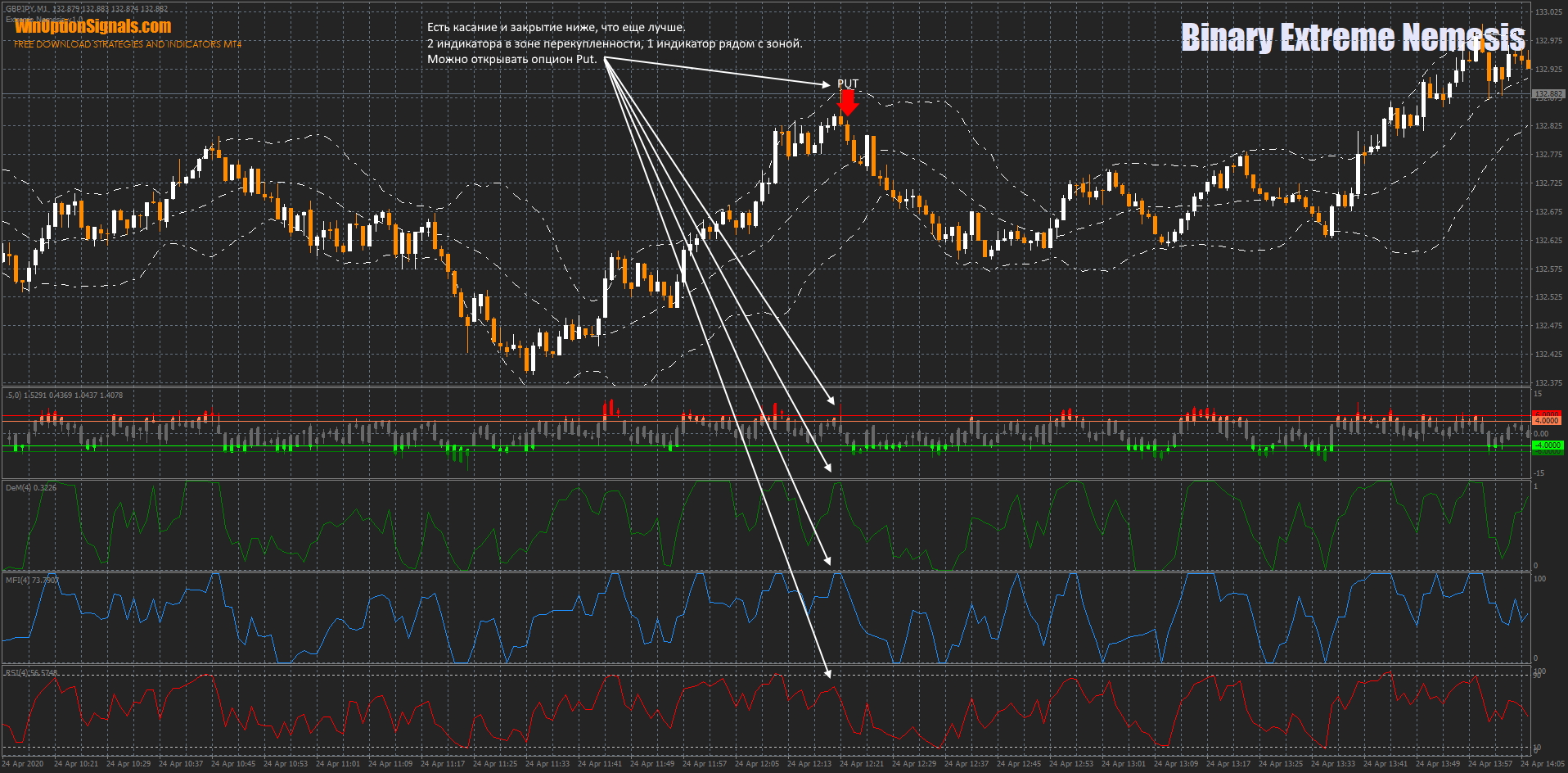Click the red 4.0000 level tag
This screenshot has width=1568, height=773.
point(1547,419)
